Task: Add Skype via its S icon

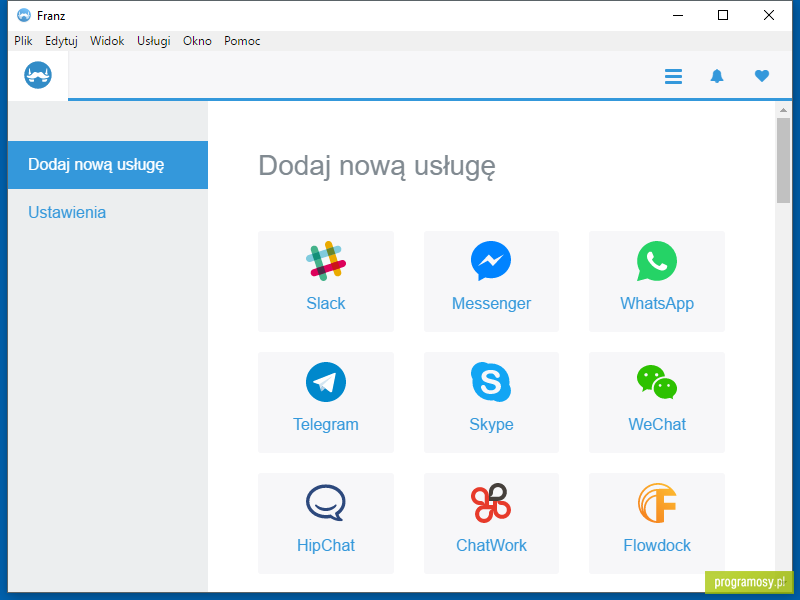Action: tap(491, 382)
